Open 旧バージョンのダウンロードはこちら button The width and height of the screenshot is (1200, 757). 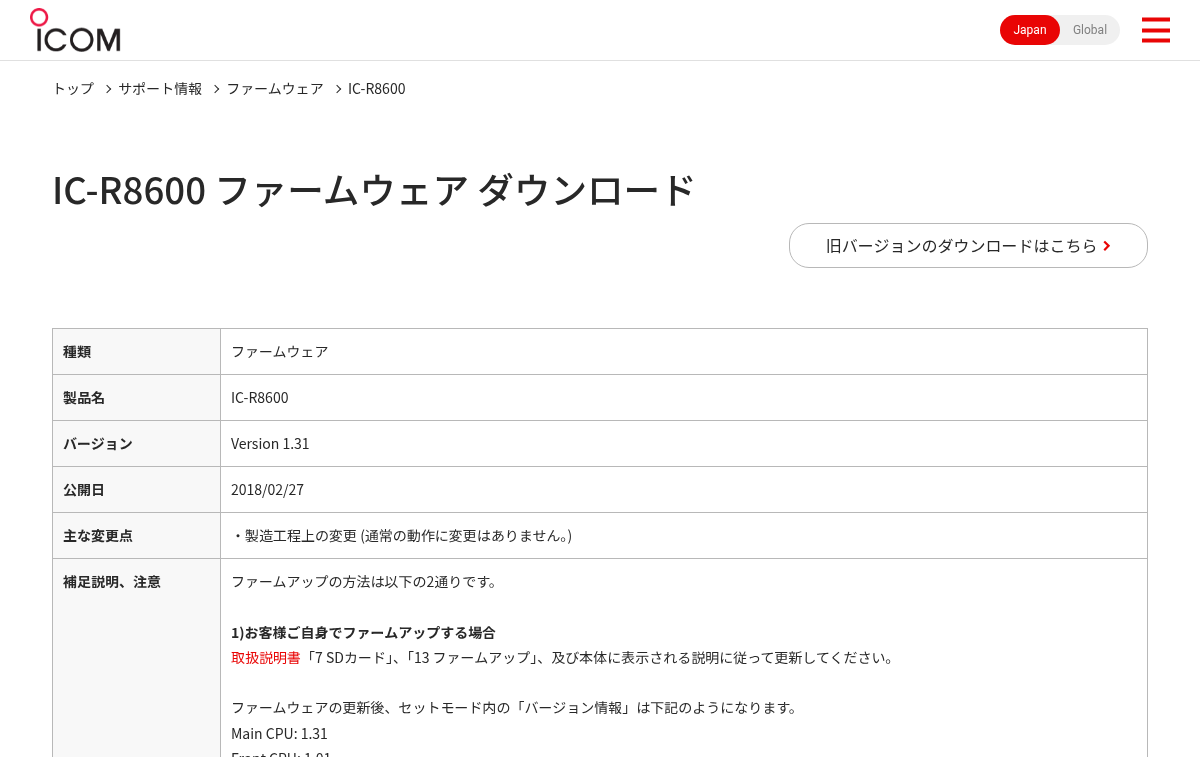(x=968, y=245)
